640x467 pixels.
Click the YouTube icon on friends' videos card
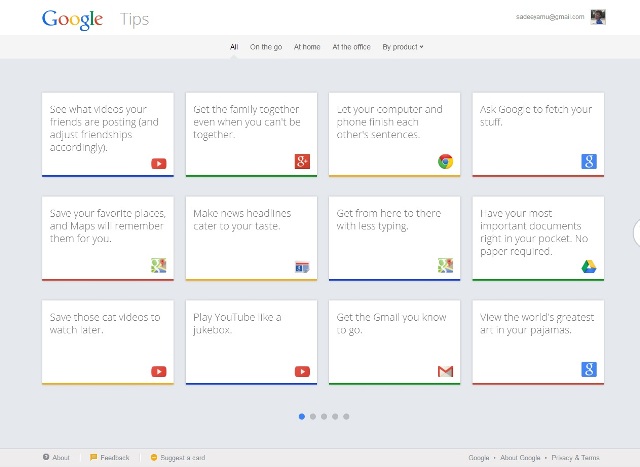pyautogui.click(x=159, y=163)
